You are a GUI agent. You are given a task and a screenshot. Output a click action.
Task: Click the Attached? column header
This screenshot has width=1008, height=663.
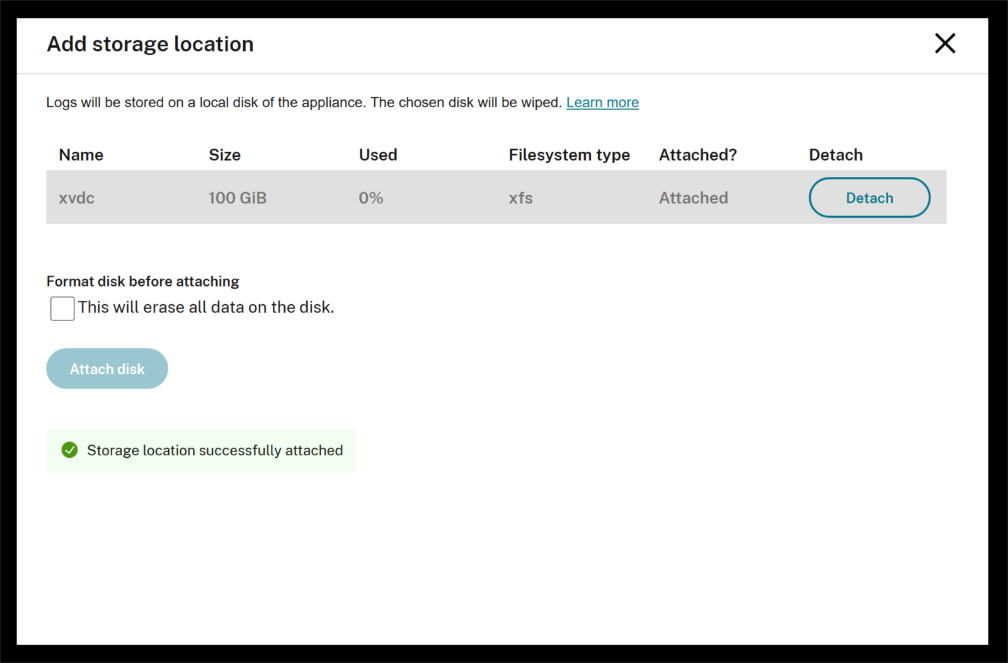pyautogui.click(x=697, y=155)
